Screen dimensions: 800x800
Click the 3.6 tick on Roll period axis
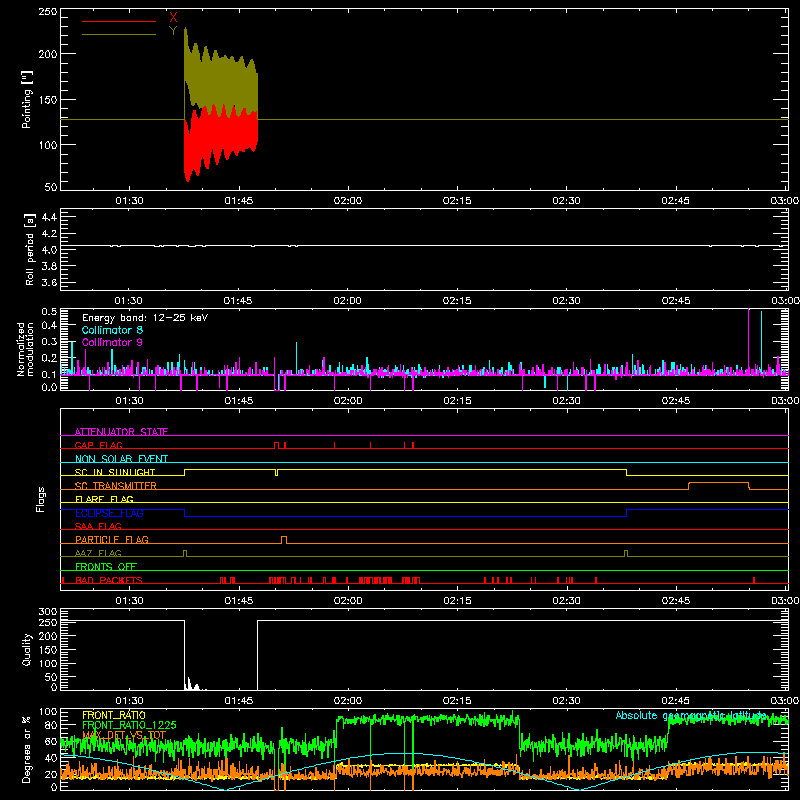pyautogui.click(x=49, y=283)
